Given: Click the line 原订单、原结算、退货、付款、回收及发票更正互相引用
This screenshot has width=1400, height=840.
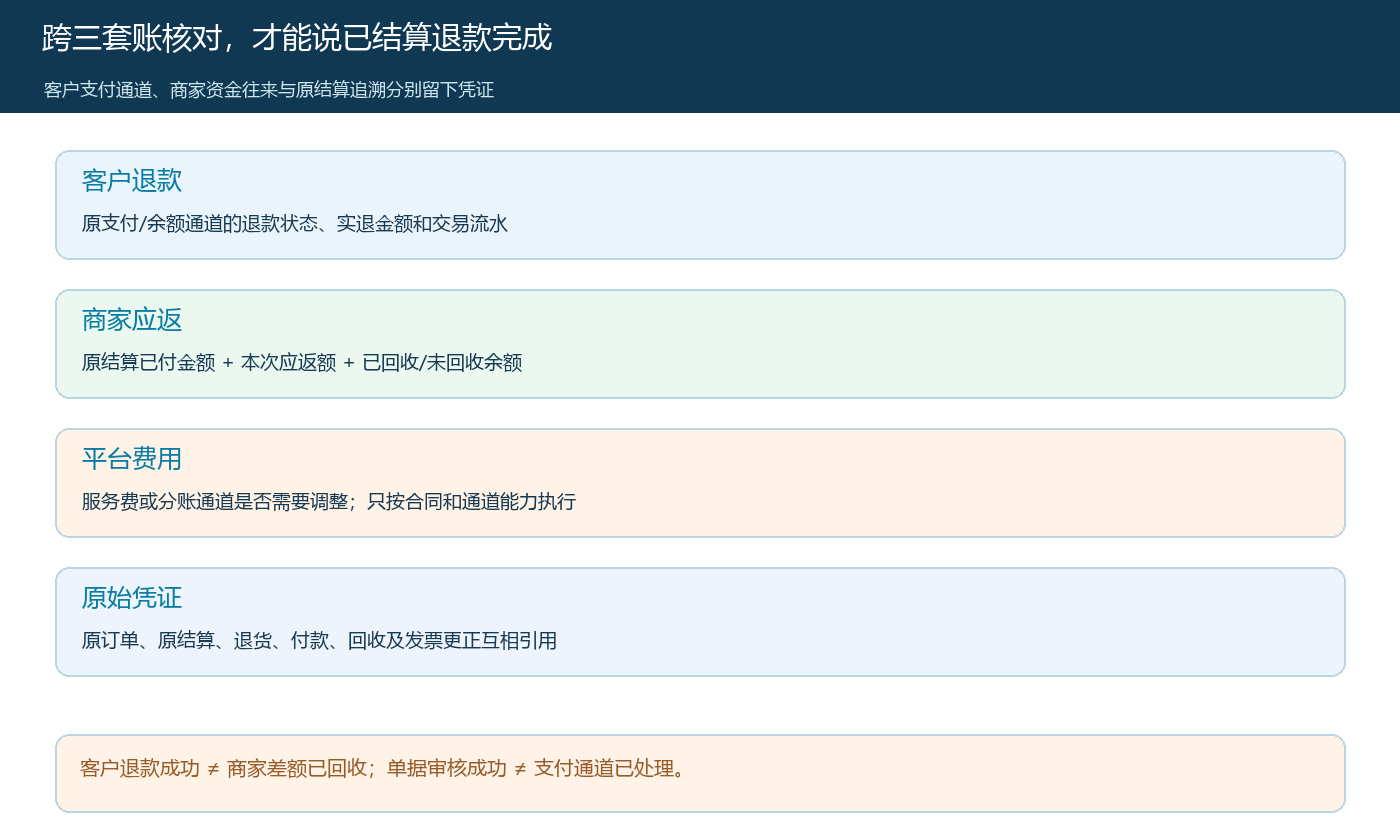Looking at the screenshot, I should (319, 641).
